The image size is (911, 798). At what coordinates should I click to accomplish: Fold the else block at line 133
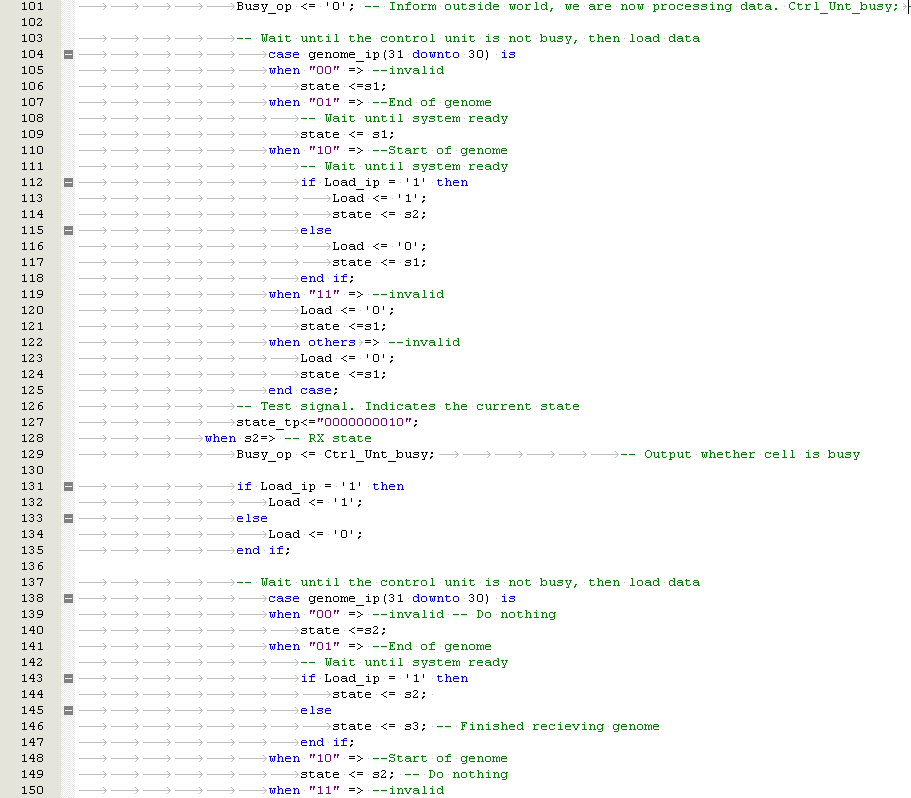[68, 518]
